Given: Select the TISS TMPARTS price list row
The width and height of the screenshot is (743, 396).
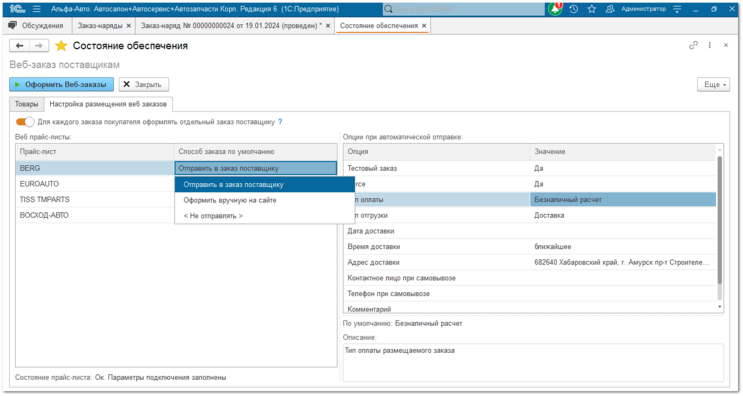Looking at the screenshot, I should (x=95, y=199).
